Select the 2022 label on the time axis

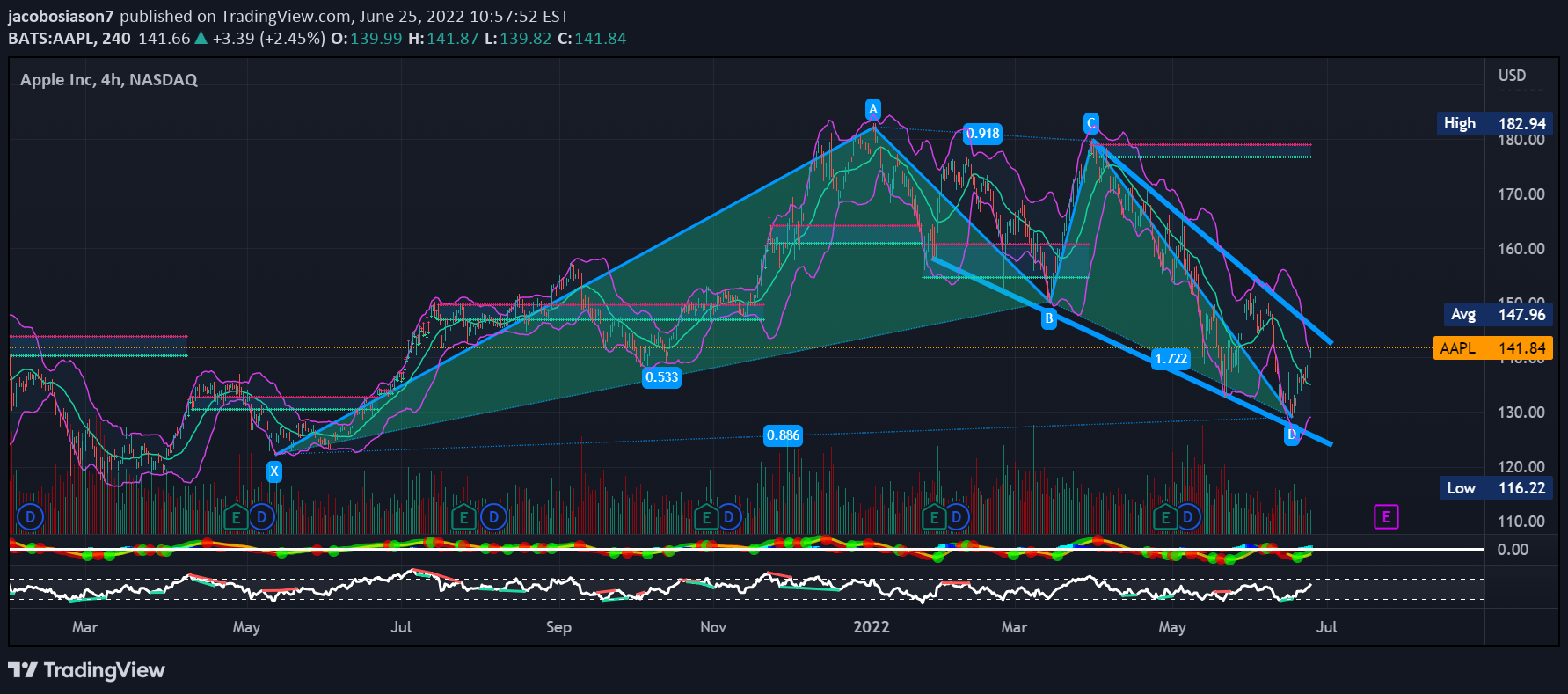point(872,627)
